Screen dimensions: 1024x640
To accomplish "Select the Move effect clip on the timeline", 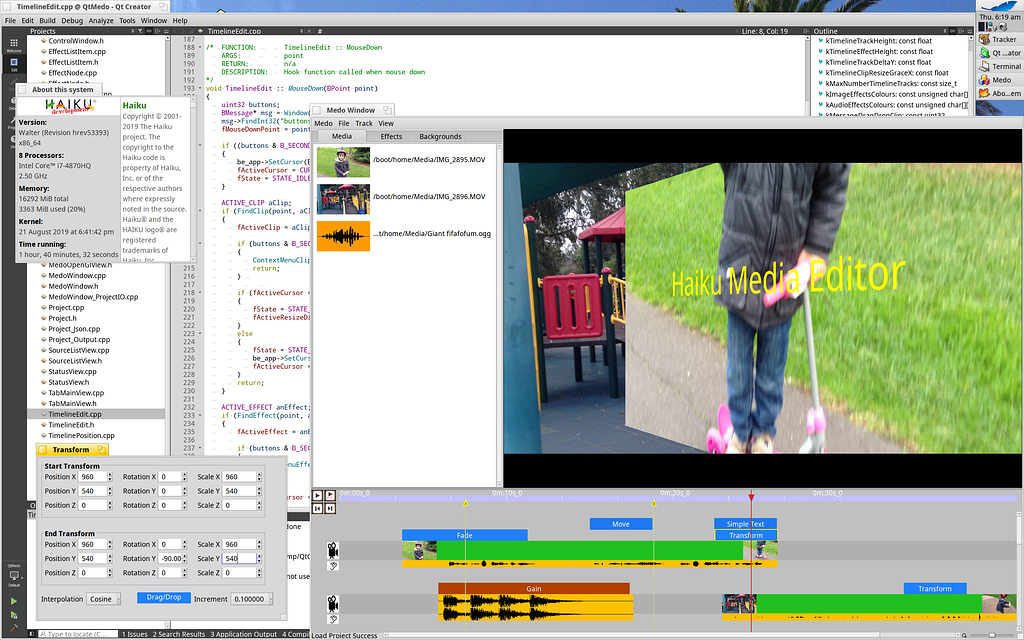I will tap(620, 524).
